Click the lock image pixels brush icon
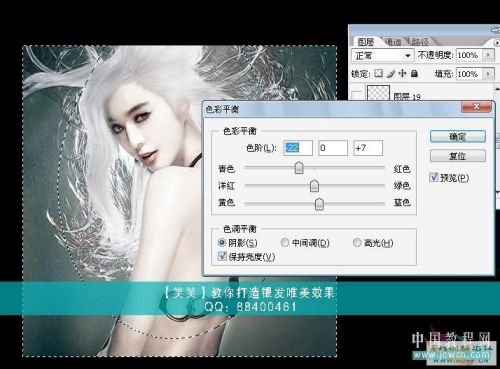Viewport: 500px width, 369px height. tap(390, 73)
